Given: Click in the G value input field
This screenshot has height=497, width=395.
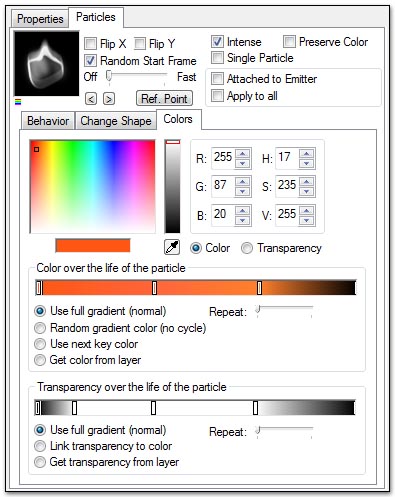Looking at the screenshot, I should click(x=223, y=185).
